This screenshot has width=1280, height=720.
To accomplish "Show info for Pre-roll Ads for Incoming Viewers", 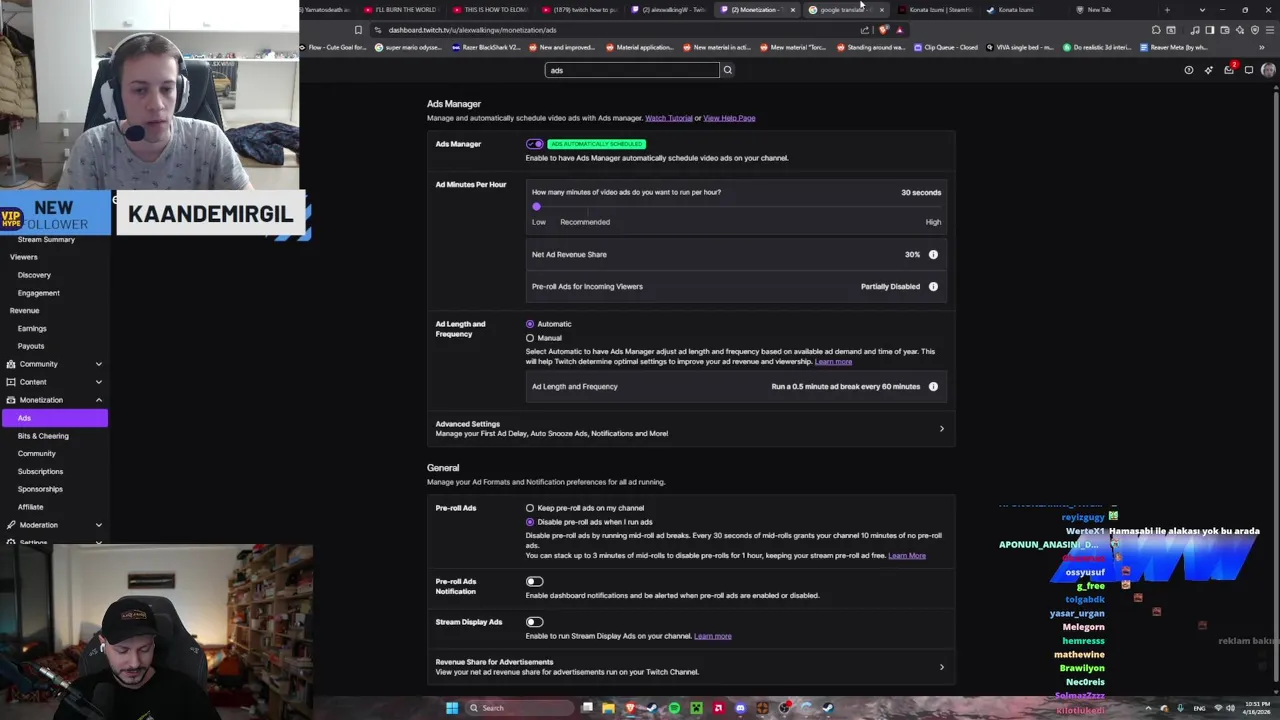I will tap(933, 286).
